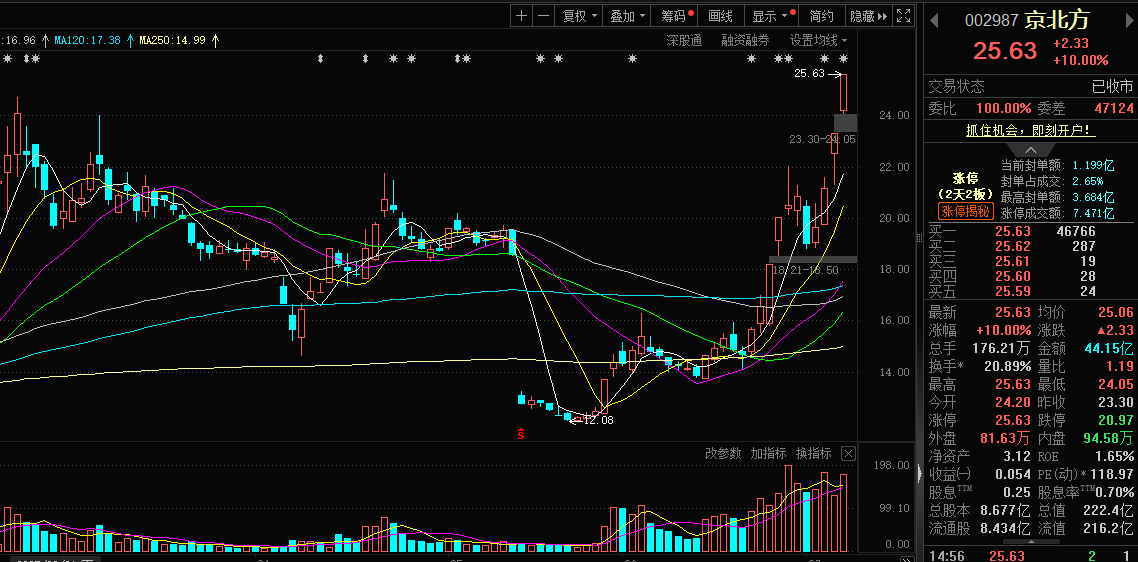Click the 总值 market cap 222.4亿
Screen dimensions: 1138x562
pos(1108,510)
